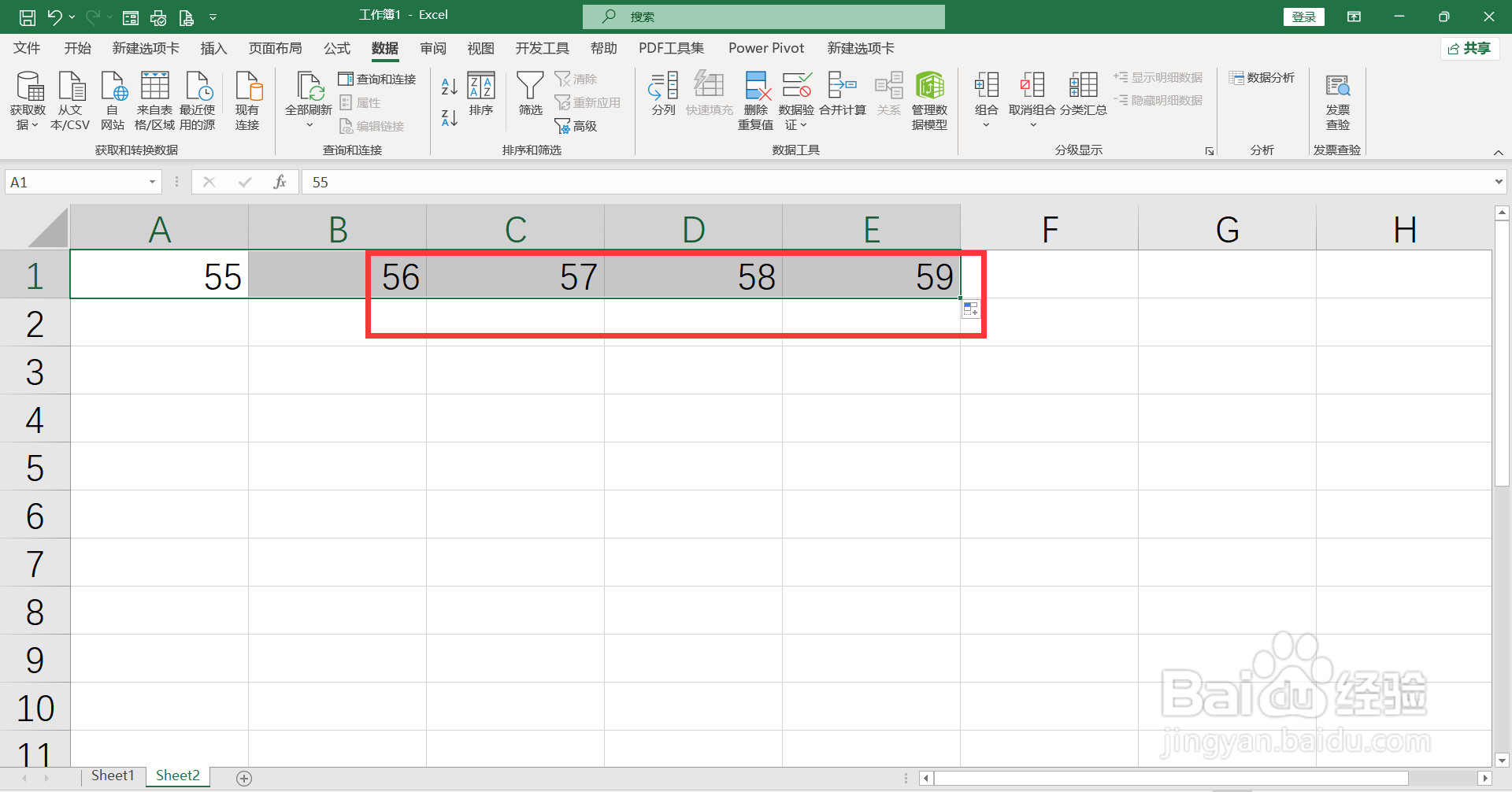
Task: Click the Ungroup (取消组合) icon
Action: coord(1032,93)
